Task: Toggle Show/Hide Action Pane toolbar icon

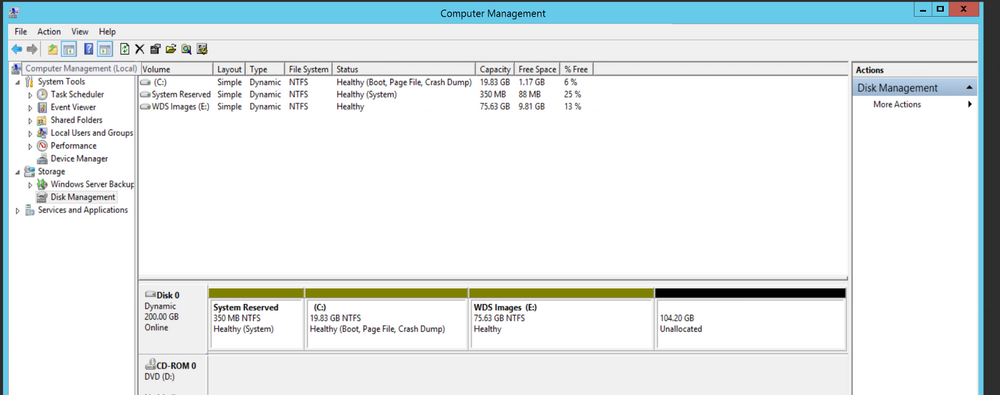Action: click(105, 49)
